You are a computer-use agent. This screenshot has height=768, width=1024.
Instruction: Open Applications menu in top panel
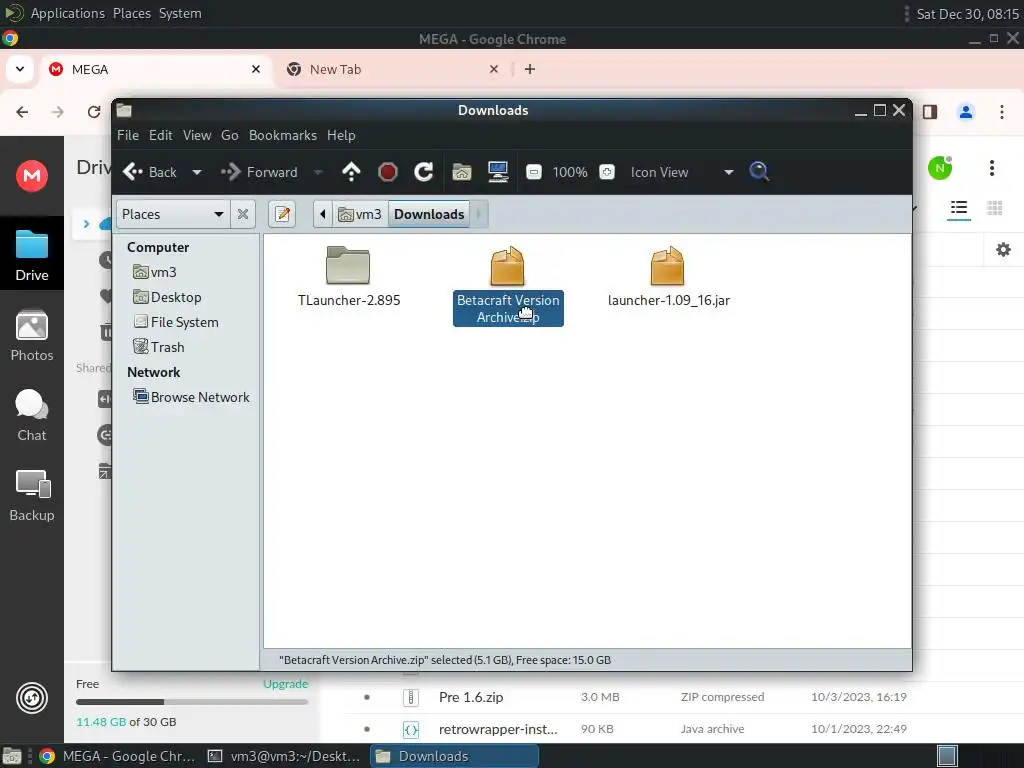pyautogui.click(x=67, y=13)
